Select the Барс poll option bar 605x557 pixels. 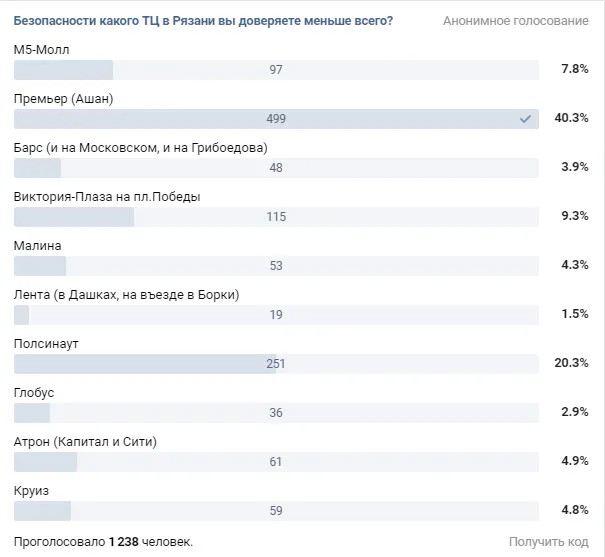[x=276, y=168]
